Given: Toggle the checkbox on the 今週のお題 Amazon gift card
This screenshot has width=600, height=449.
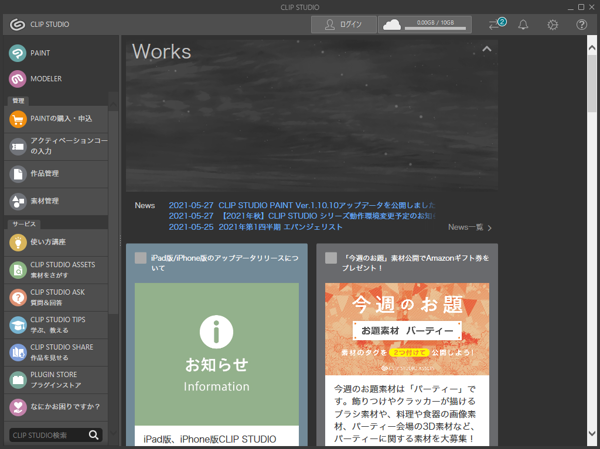Looking at the screenshot, I should (331, 258).
